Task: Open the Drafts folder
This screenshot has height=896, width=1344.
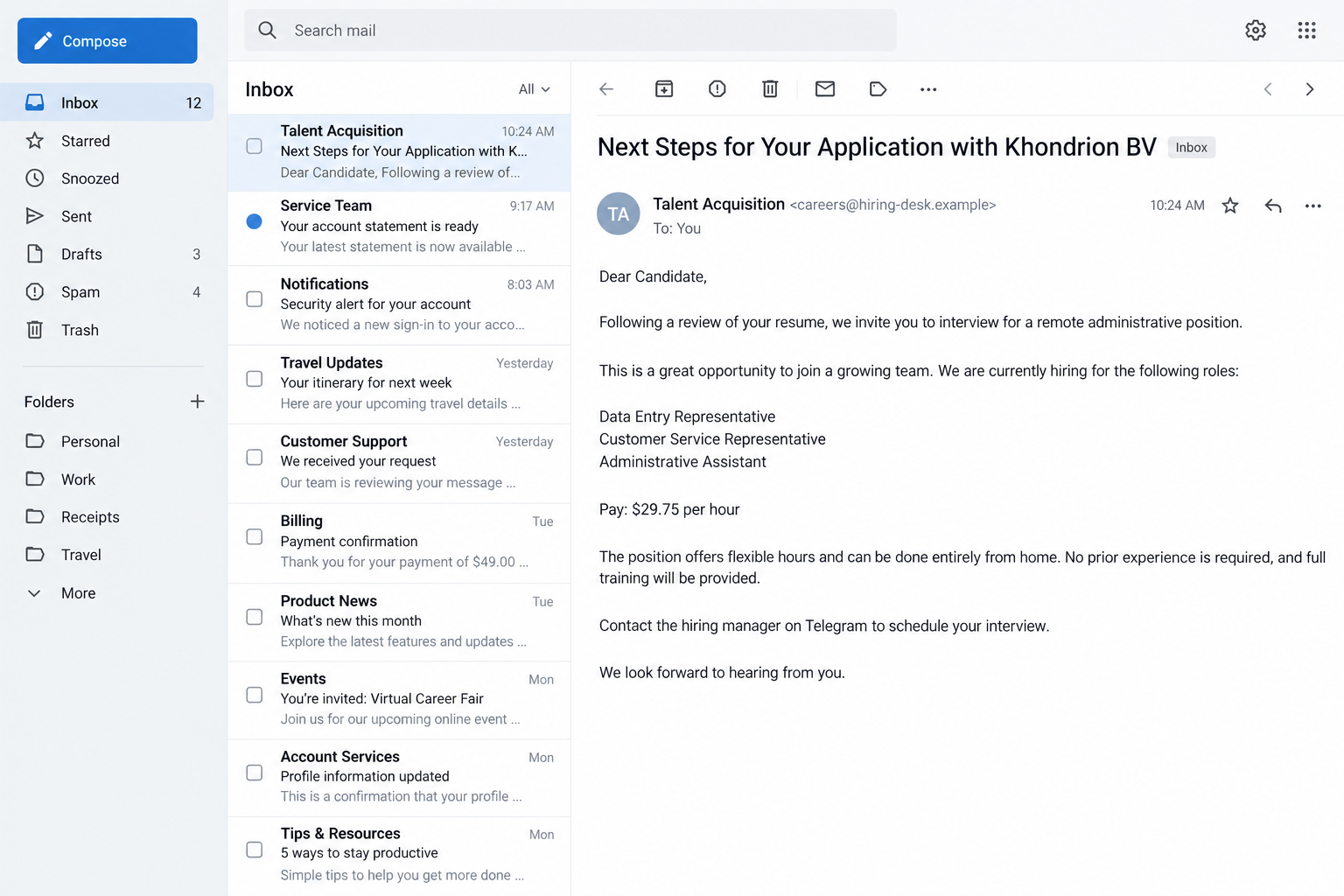Action: [107, 254]
